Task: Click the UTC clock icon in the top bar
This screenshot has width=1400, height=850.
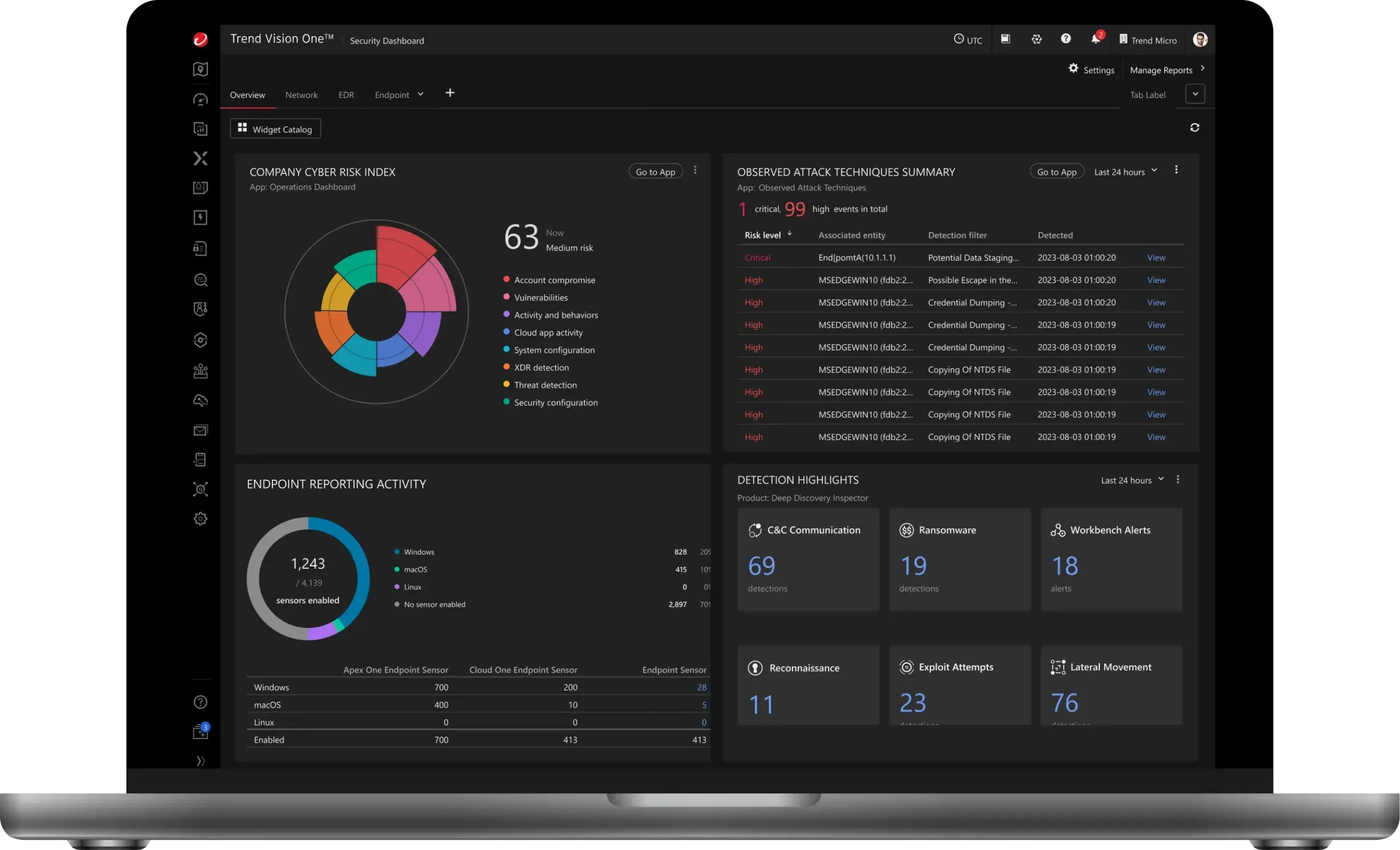Action: 959,39
